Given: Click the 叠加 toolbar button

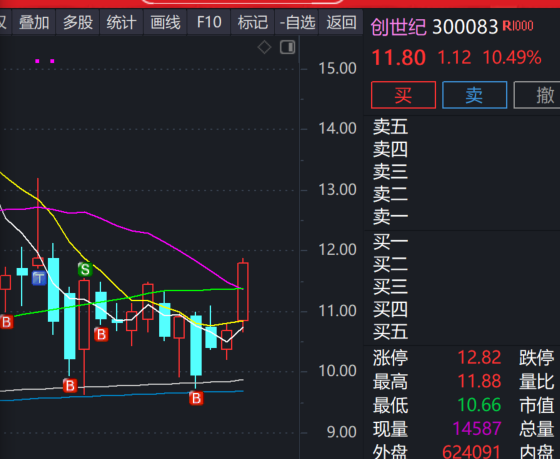Looking at the screenshot, I should pyautogui.click(x=34, y=23).
